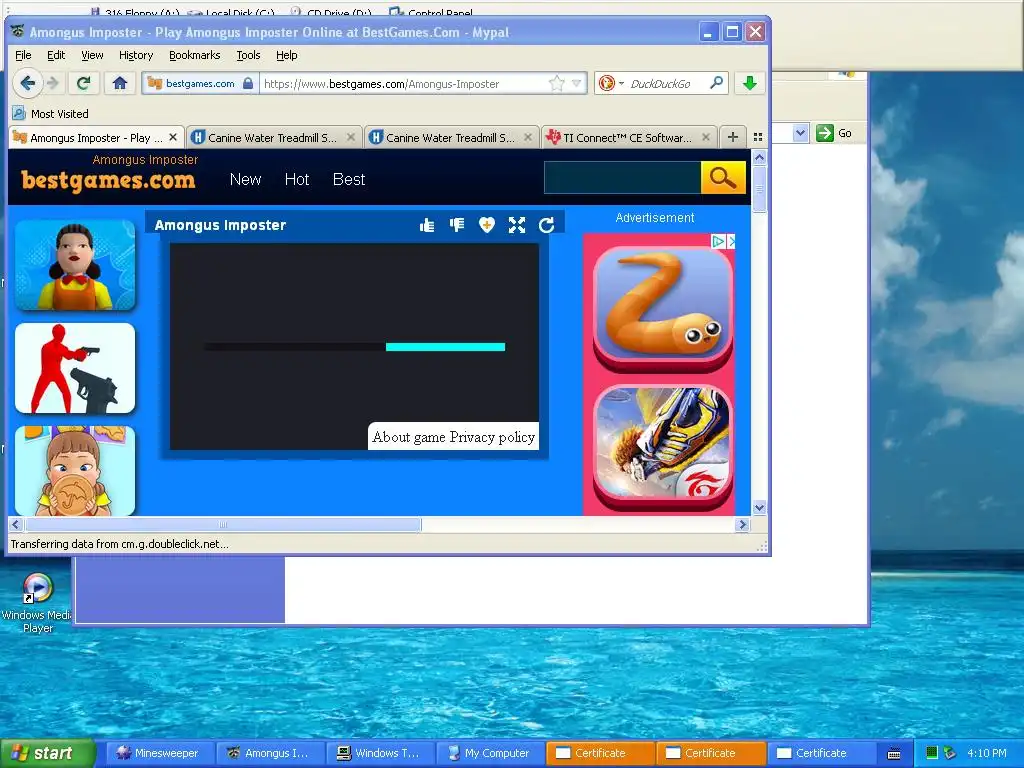Click the vertical scrollbar up arrow

[x=759, y=157]
